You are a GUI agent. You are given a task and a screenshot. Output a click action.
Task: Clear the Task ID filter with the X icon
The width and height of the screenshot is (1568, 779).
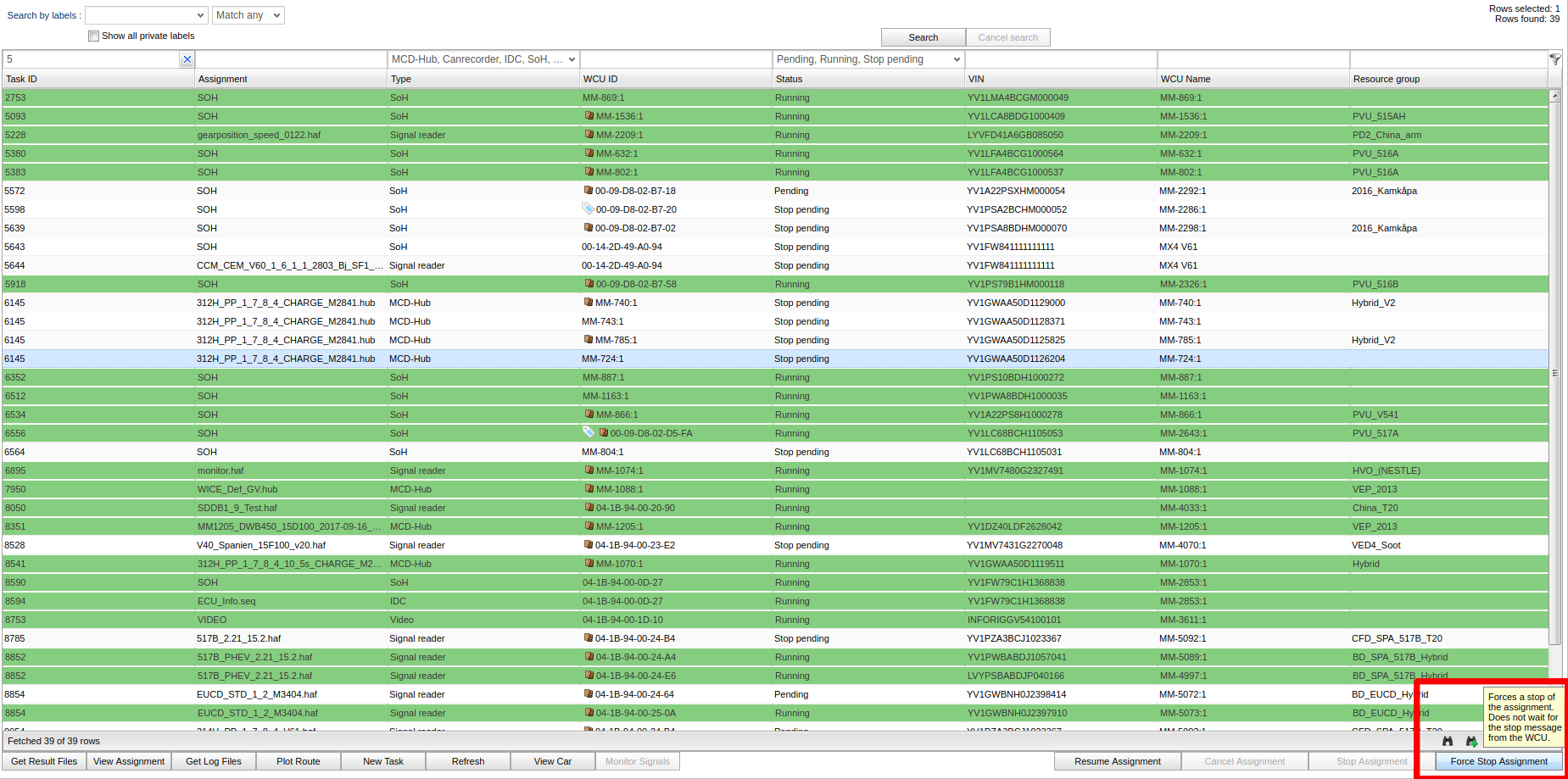(187, 59)
